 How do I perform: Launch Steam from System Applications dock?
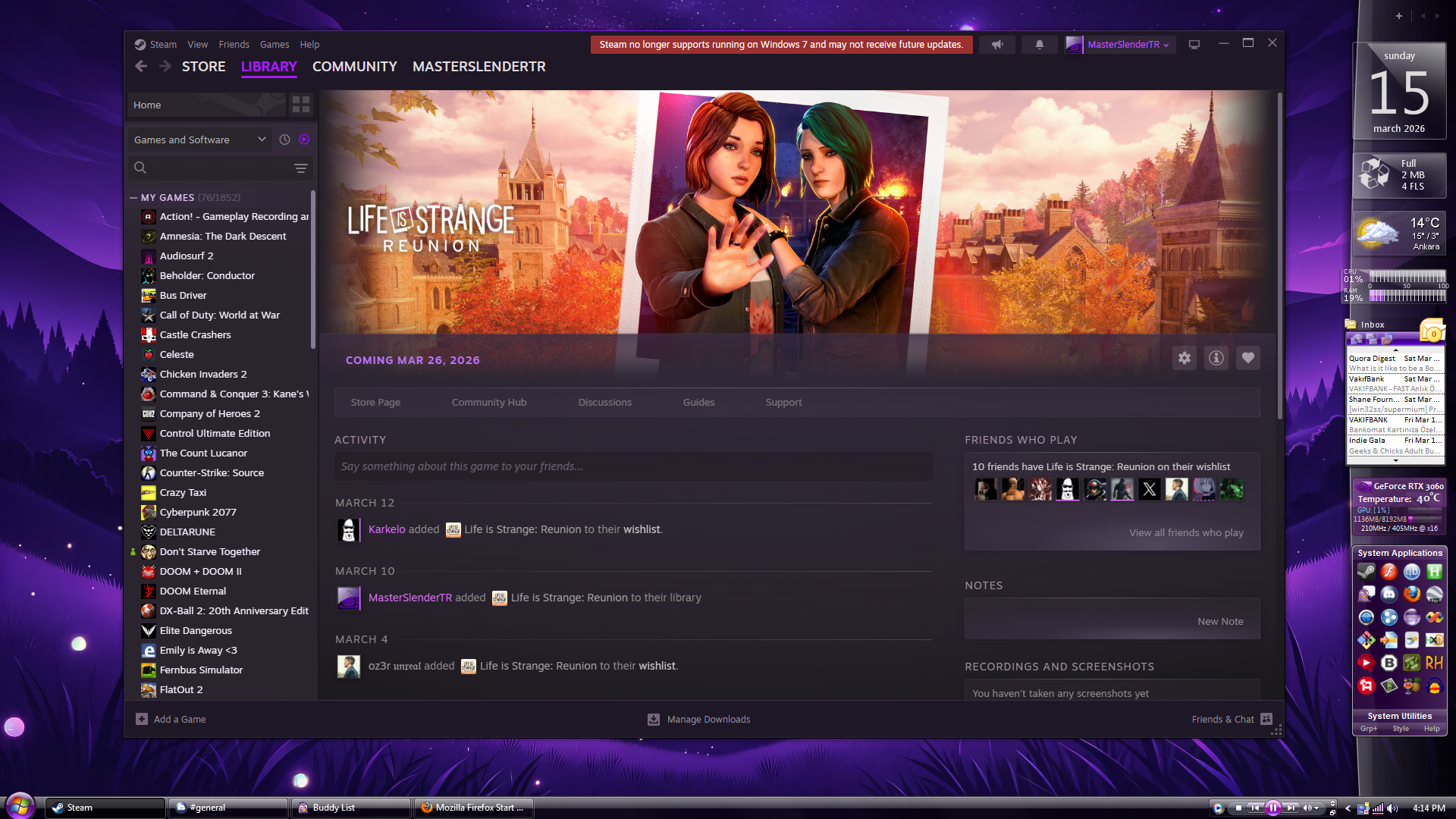(1367, 572)
